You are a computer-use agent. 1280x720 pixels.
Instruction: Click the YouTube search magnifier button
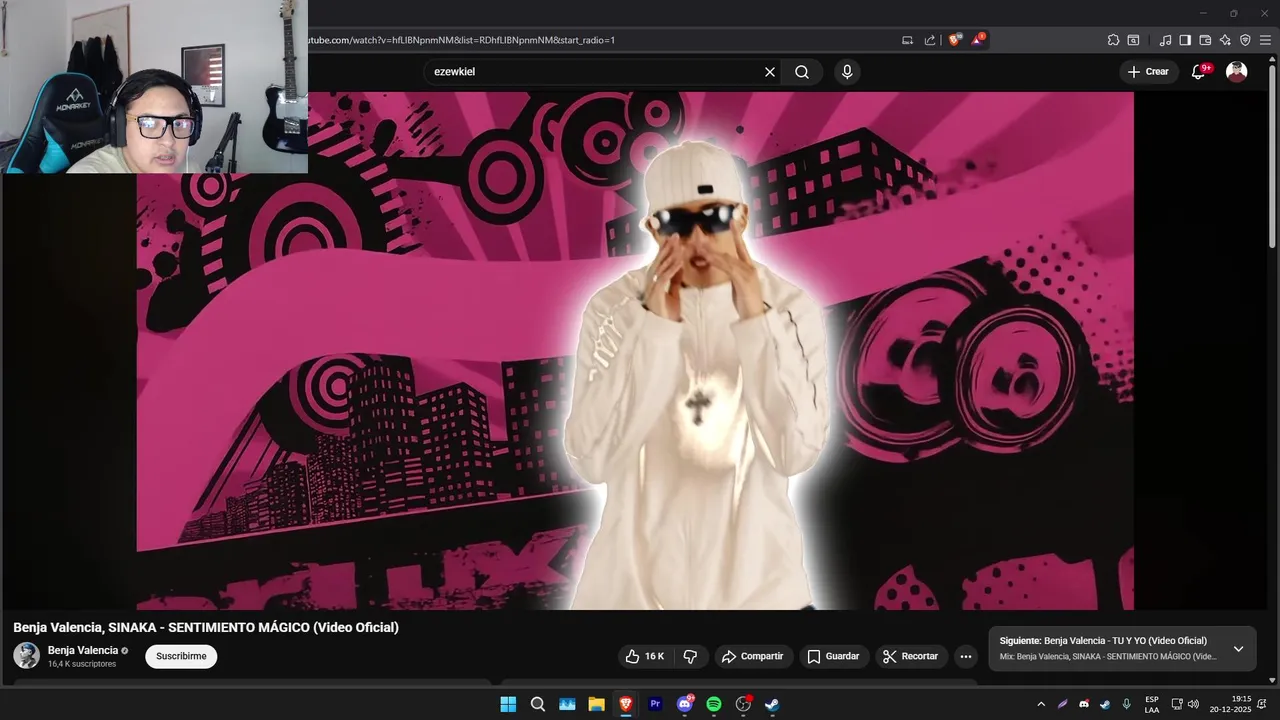pos(802,72)
